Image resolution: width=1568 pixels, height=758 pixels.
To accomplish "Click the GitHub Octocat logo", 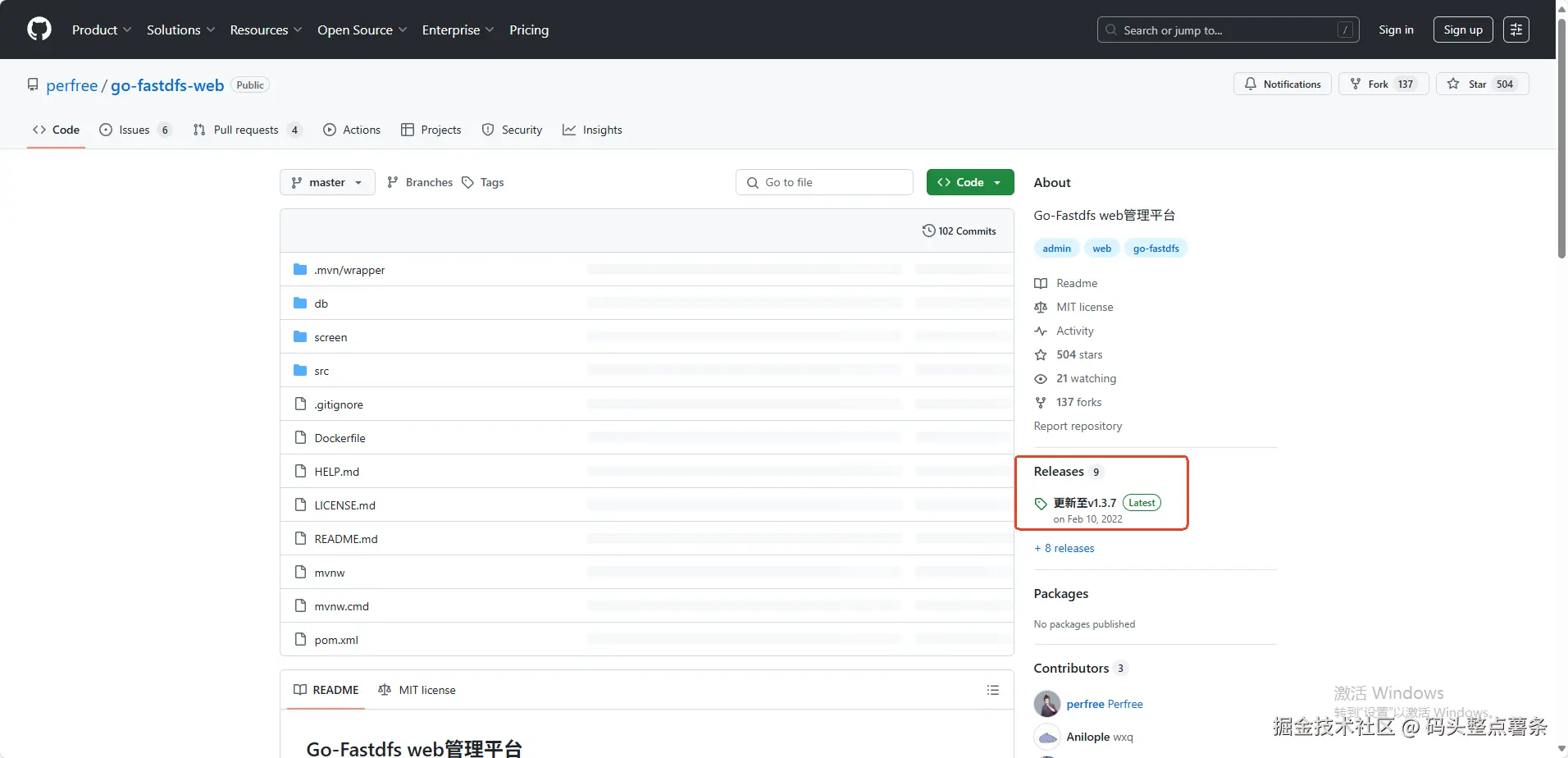I will coord(39,30).
